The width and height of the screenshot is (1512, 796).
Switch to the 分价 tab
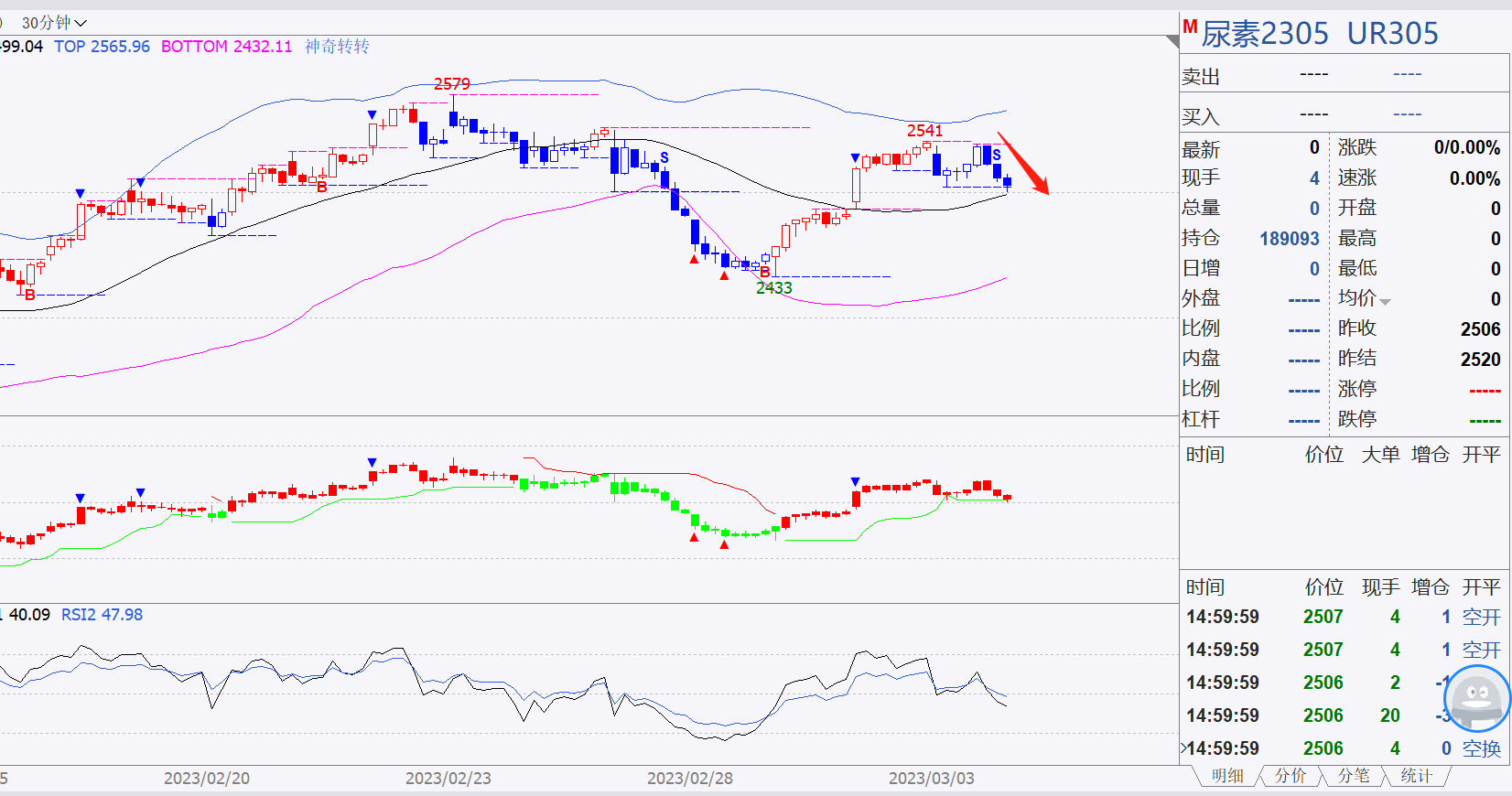click(x=1291, y=776)
